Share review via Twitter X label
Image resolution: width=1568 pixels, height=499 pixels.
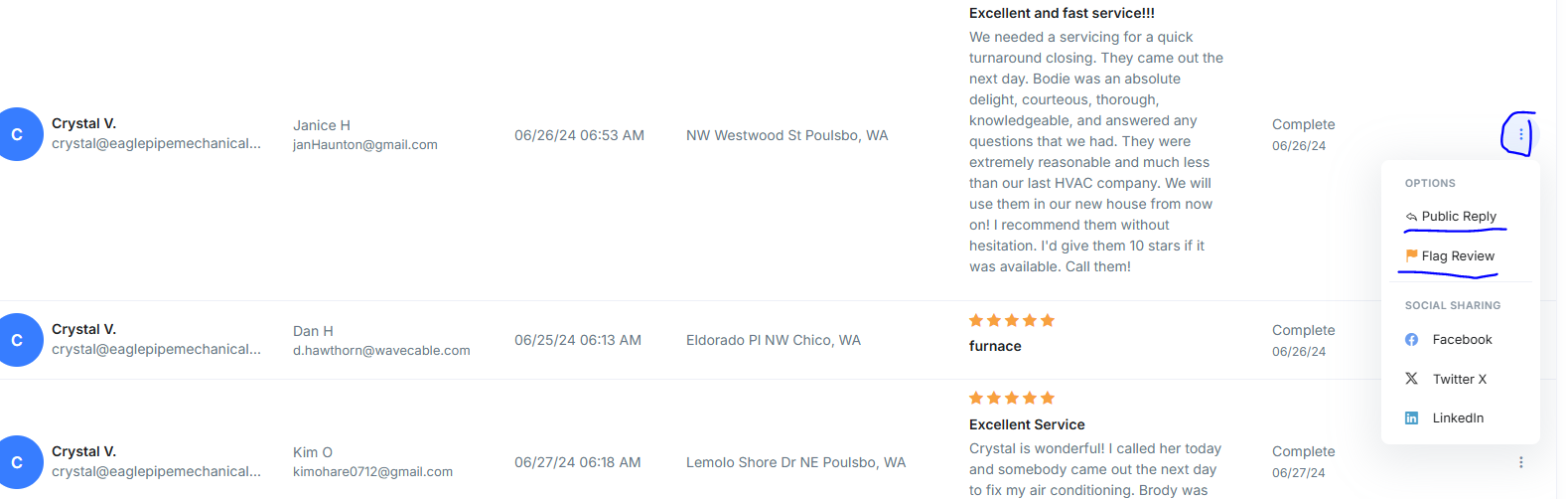click(1459, 379)
